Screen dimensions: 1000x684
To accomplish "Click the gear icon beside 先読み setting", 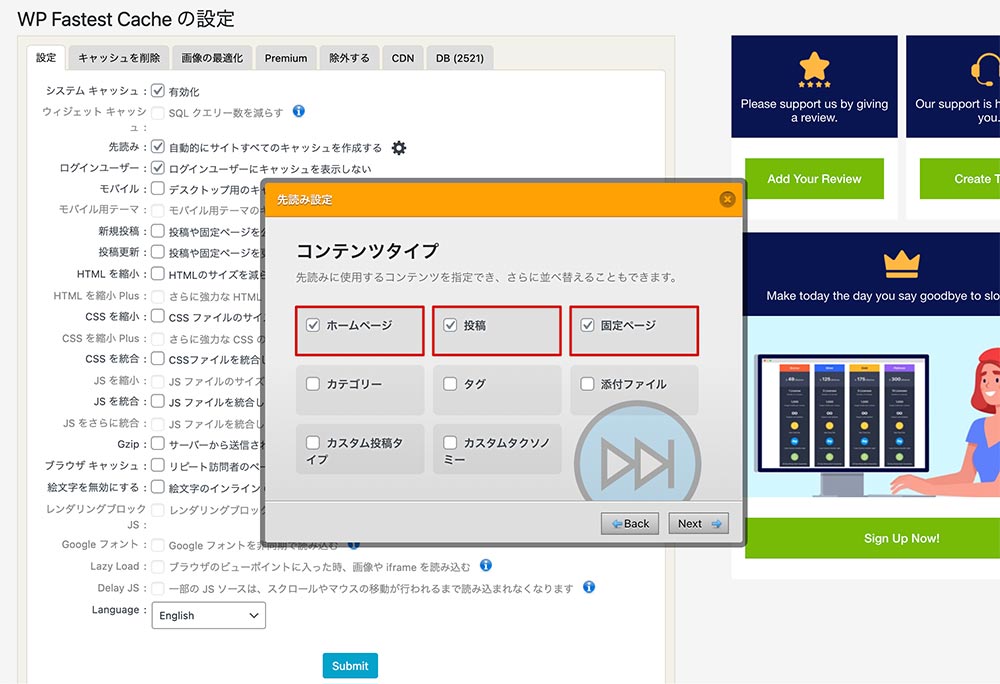I will pos(399,148).
